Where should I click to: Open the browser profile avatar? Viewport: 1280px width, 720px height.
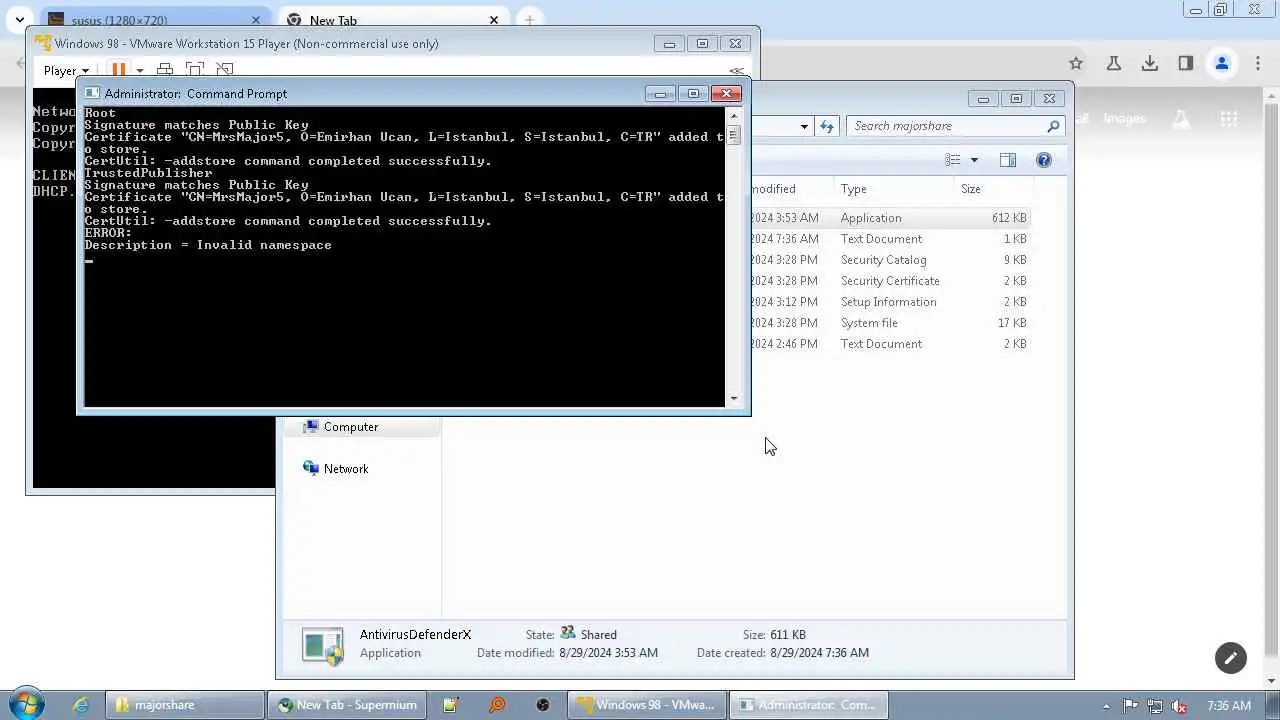1222,63
